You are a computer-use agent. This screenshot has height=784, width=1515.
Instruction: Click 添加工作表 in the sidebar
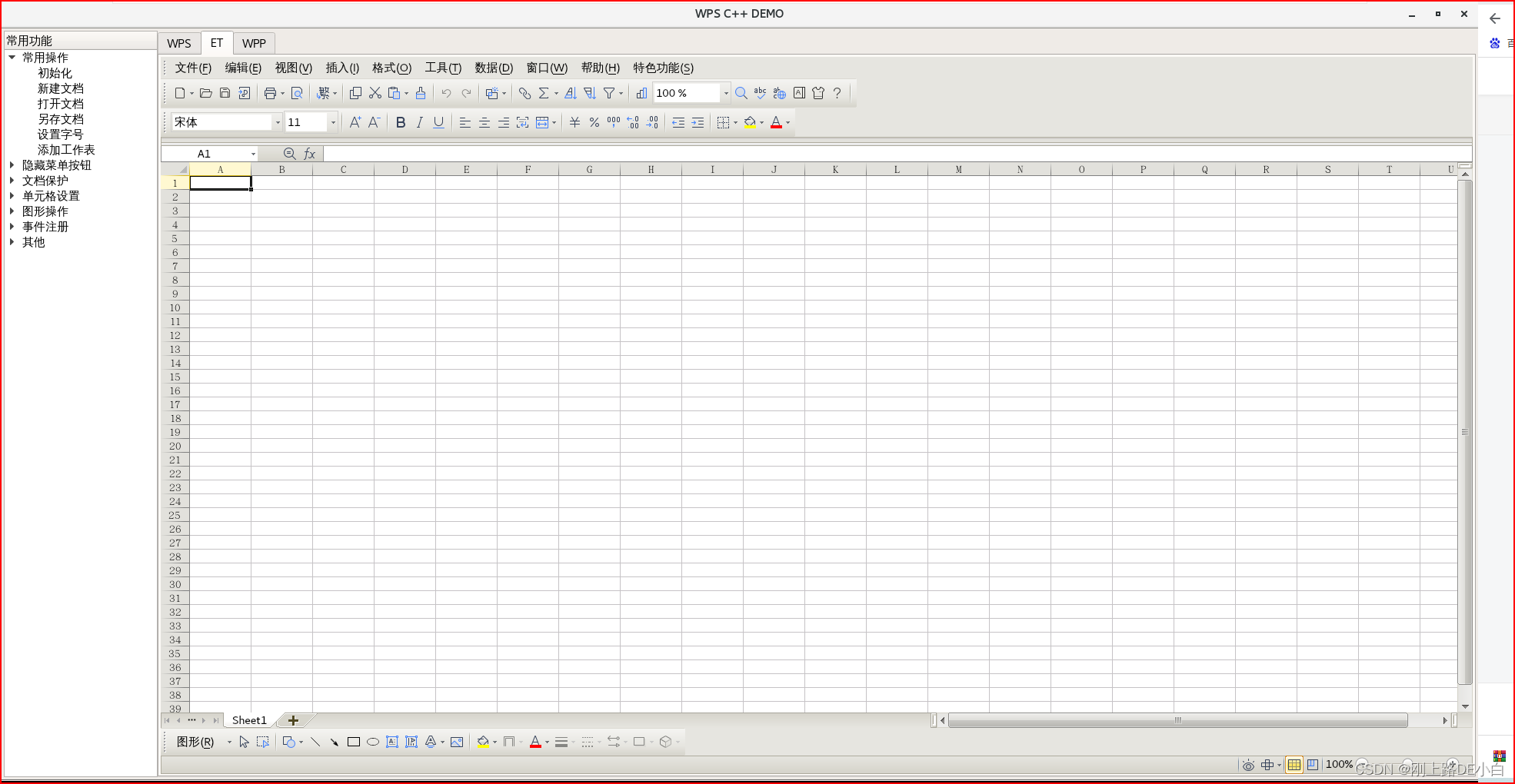(x=66, y=150)
